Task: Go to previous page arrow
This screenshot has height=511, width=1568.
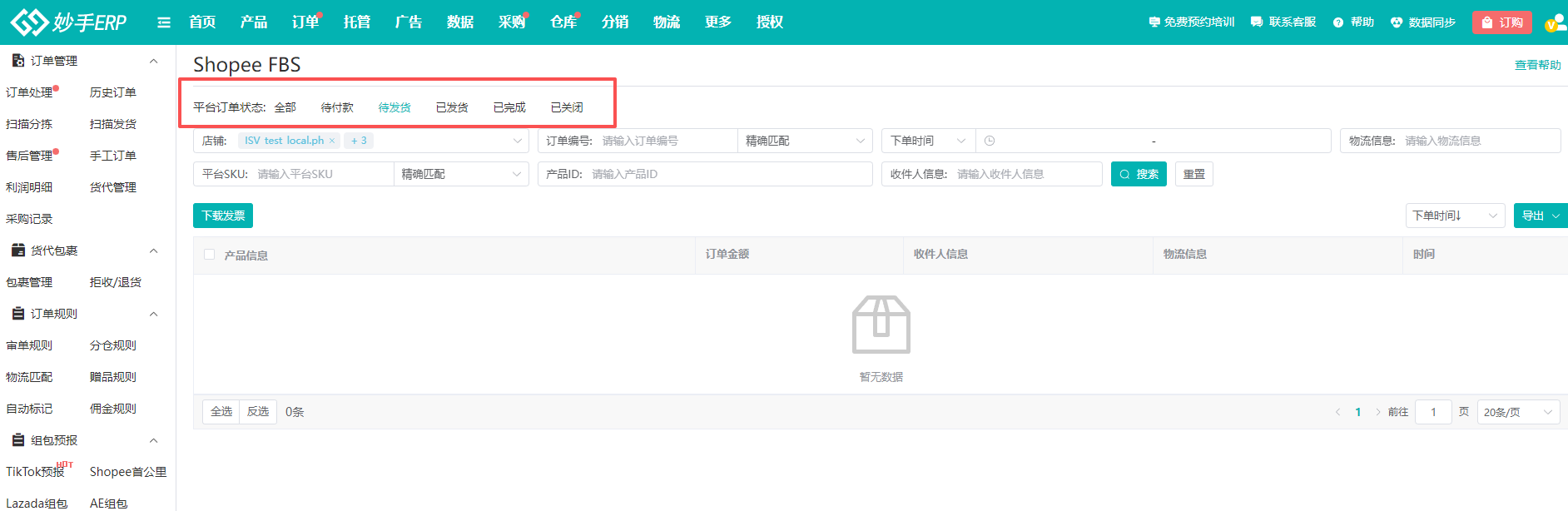Action: click(x=1337, y=412)
